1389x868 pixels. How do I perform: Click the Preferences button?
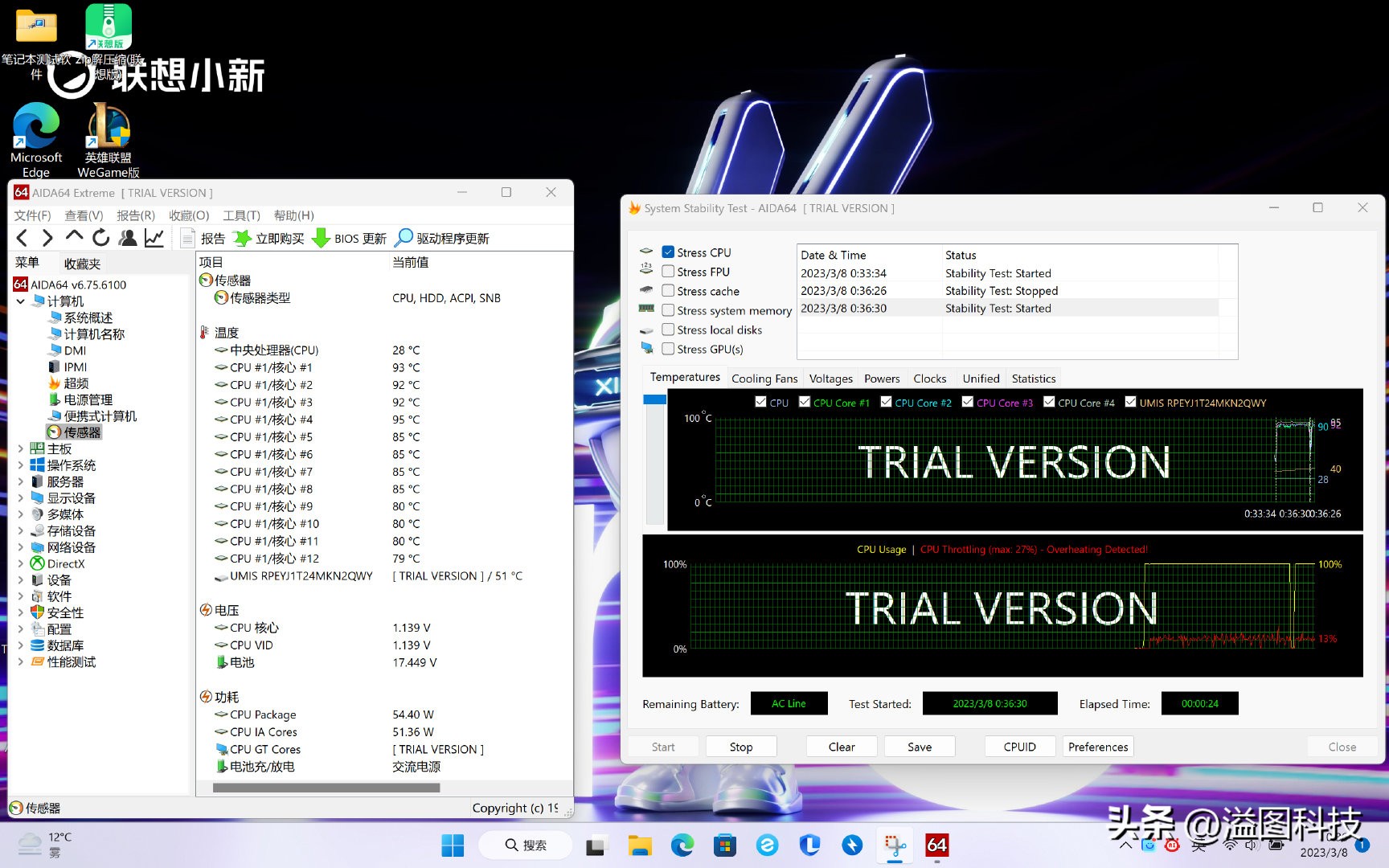(1098, 747)
